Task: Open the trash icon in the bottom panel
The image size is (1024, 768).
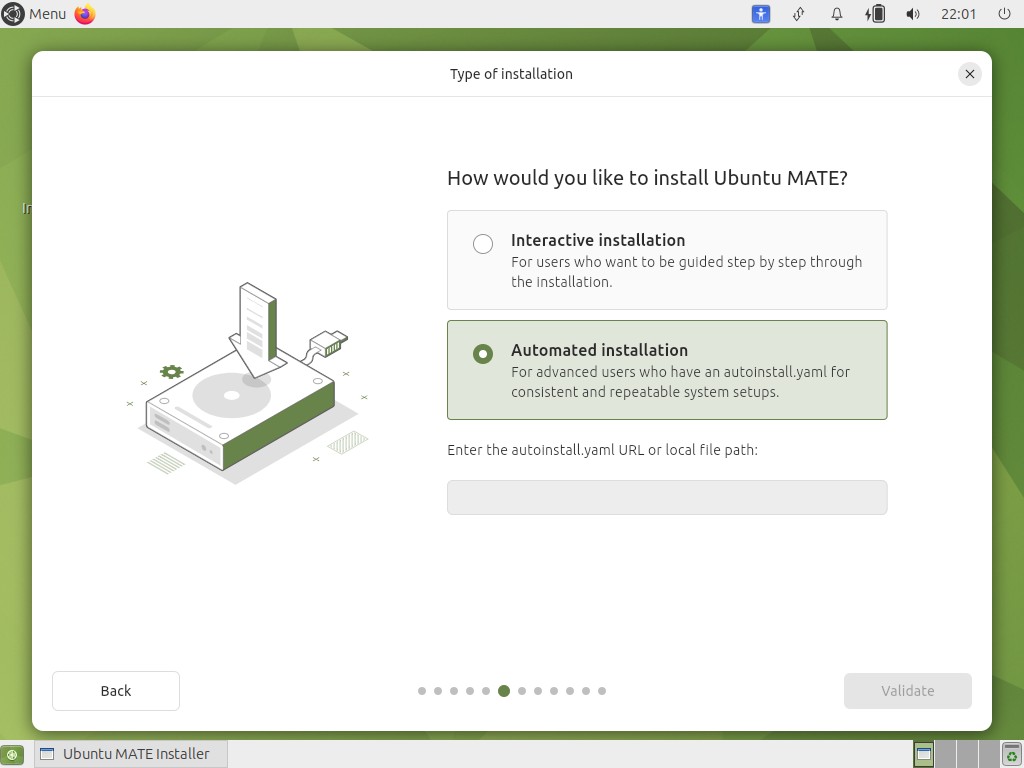Action: point(1012,754)
